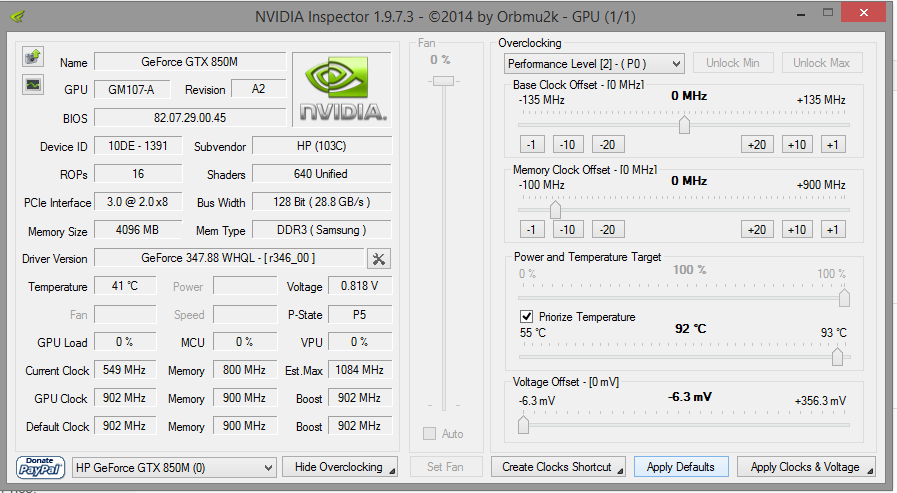Click the ROPs value 16
The image size is (897, 493).
click(138, 174)
